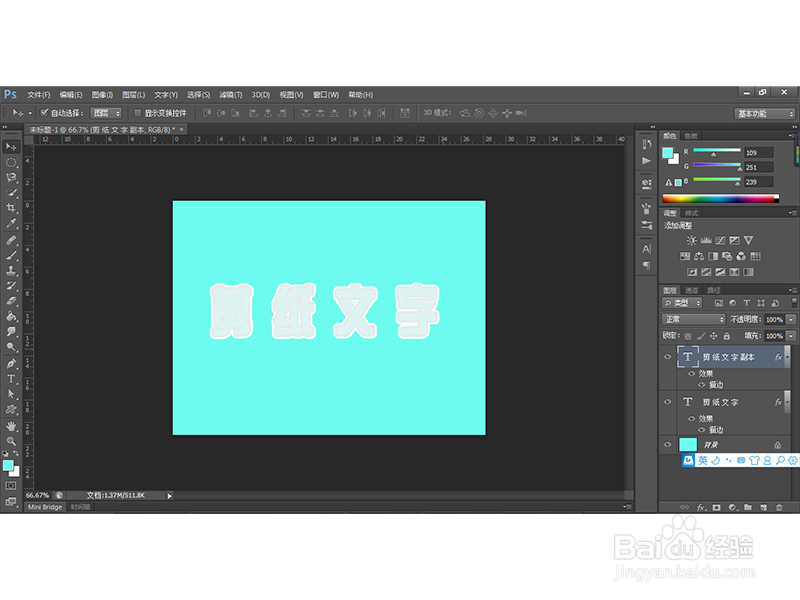Click the zoom percentage field 66.67%
Viewport: 800px width, 600px height.
(x=37, y=495)
